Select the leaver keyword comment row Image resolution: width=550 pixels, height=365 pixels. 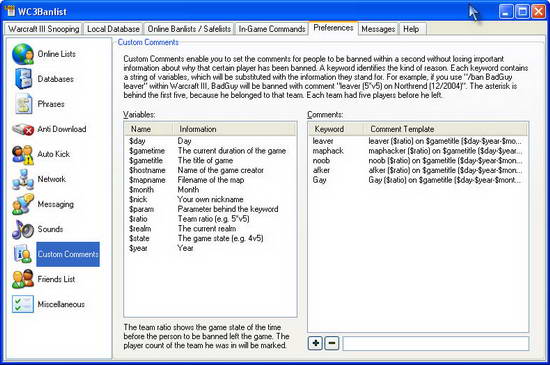(x=418, y=141)
